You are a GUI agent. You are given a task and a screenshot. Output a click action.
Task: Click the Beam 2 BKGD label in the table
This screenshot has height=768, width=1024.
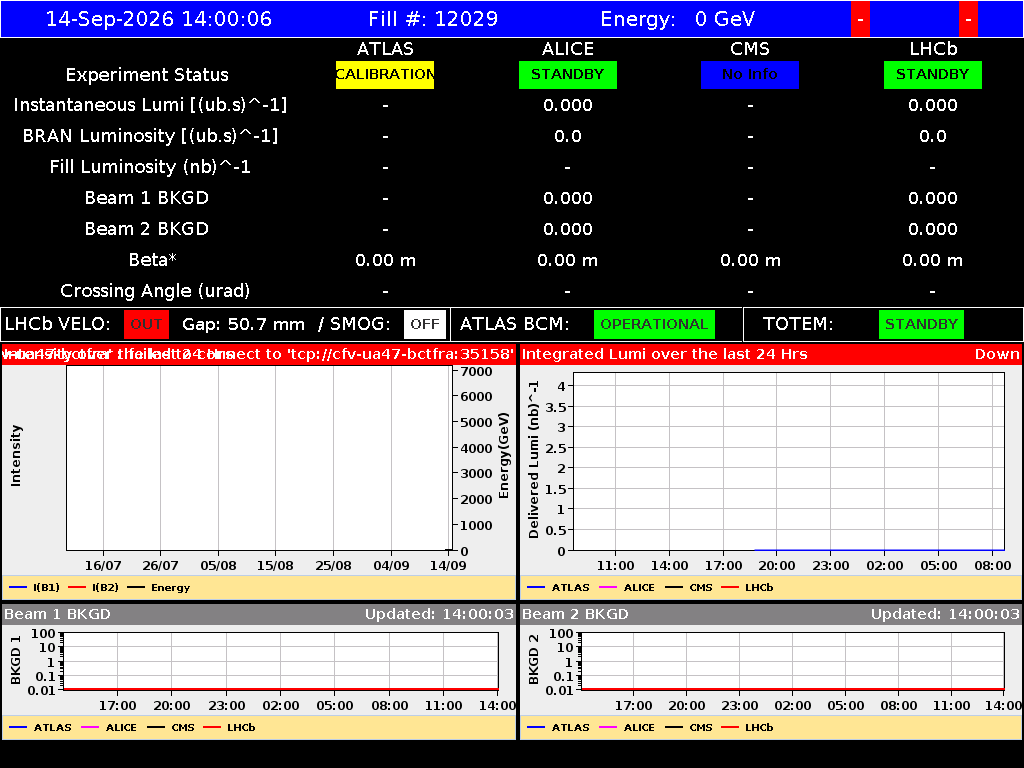147,229
